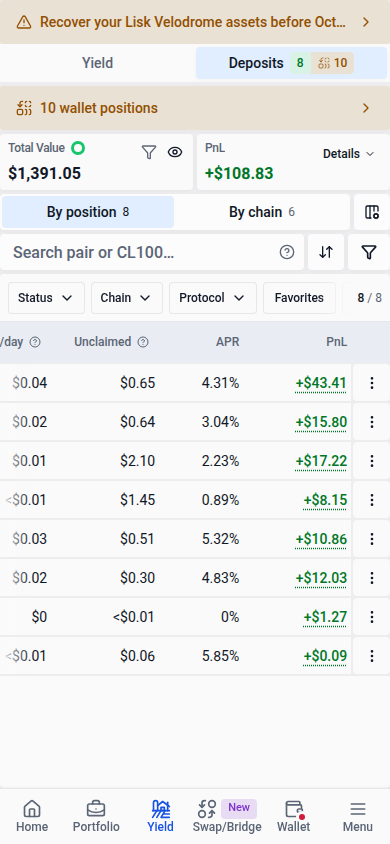Click the help icon in the search box

287,252
